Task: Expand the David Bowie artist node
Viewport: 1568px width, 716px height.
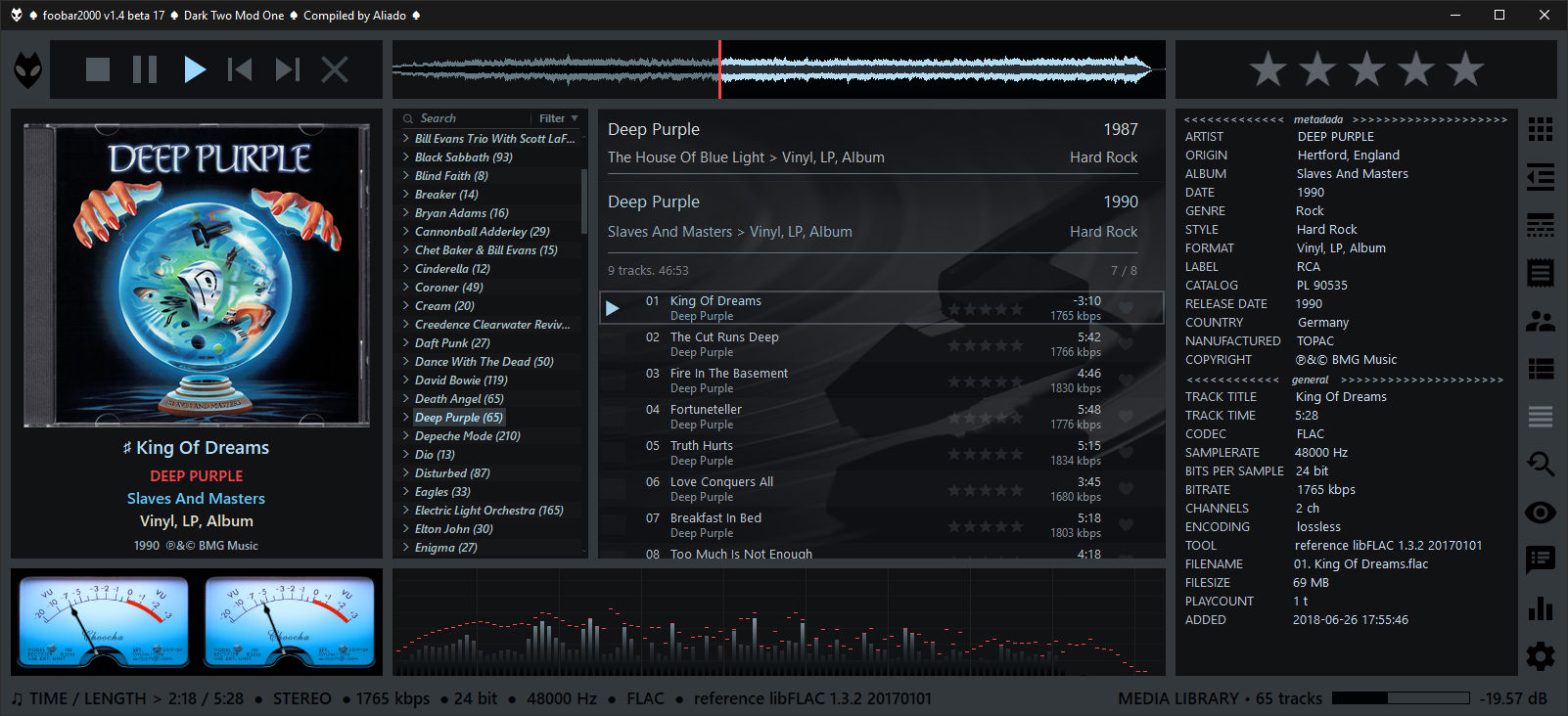Action: point(406,380)
